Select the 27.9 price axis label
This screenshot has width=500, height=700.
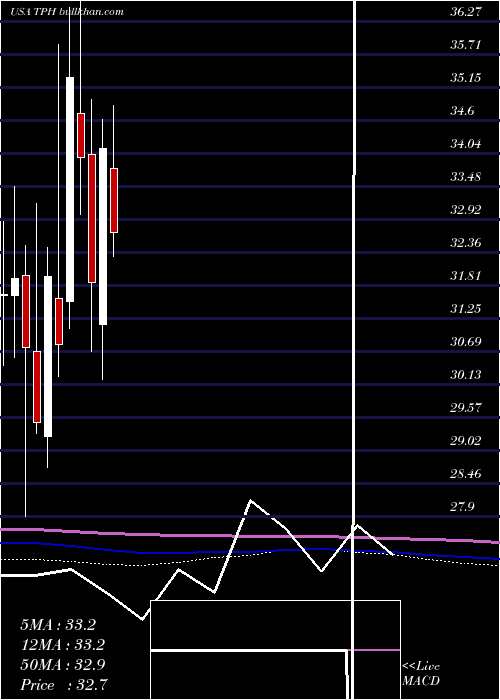pyautogui.click(x=462, y=507)
